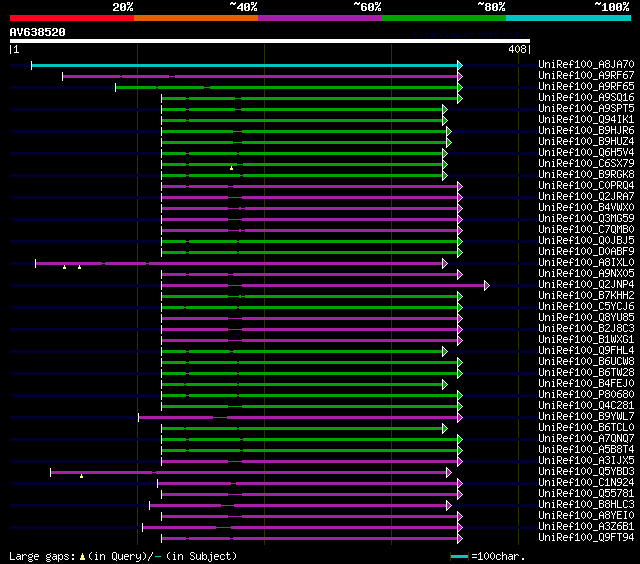Click the green ~80% legend segment
Screen dimensions: 640x564
coord(443,17)
